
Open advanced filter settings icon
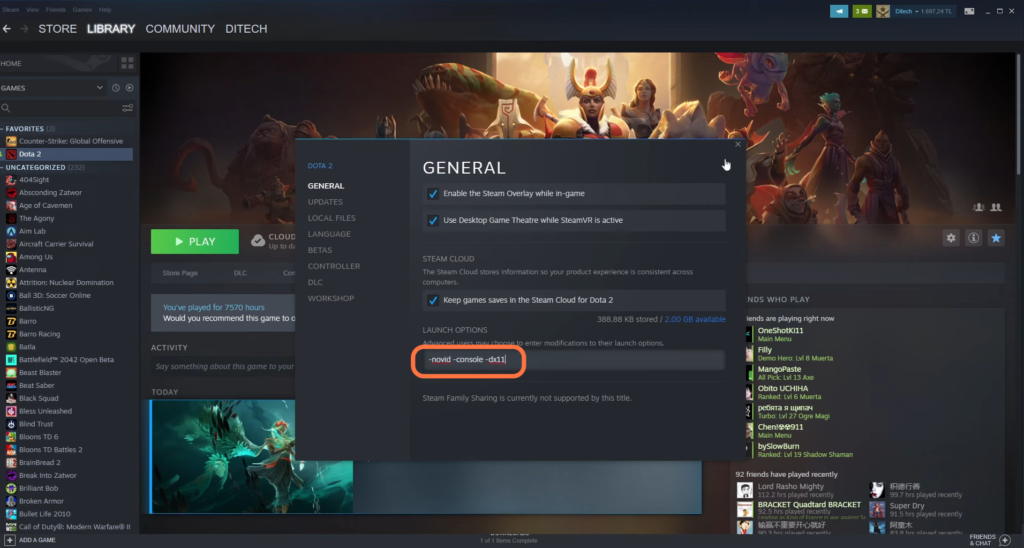127,108
